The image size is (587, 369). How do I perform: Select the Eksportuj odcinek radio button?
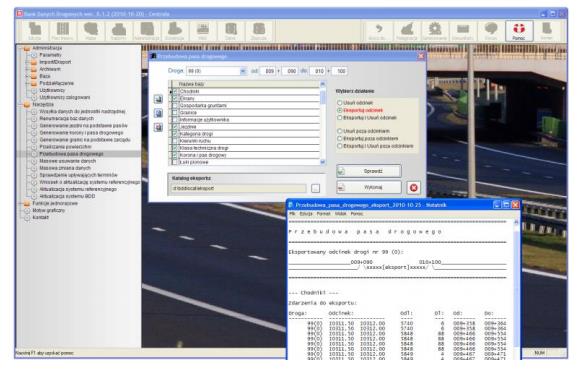pos(340,110)
